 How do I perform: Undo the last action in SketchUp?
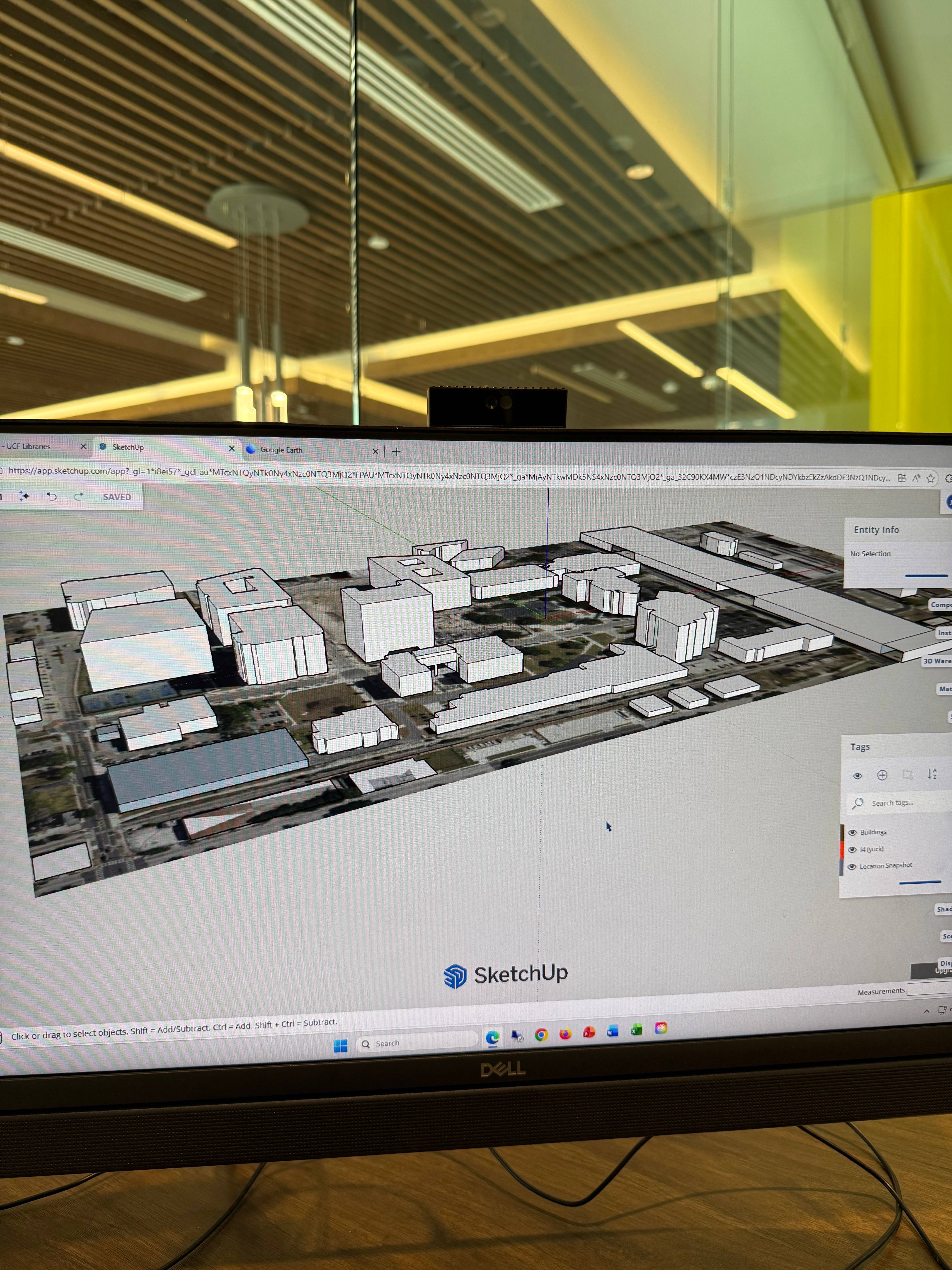[x=52, y=497]
